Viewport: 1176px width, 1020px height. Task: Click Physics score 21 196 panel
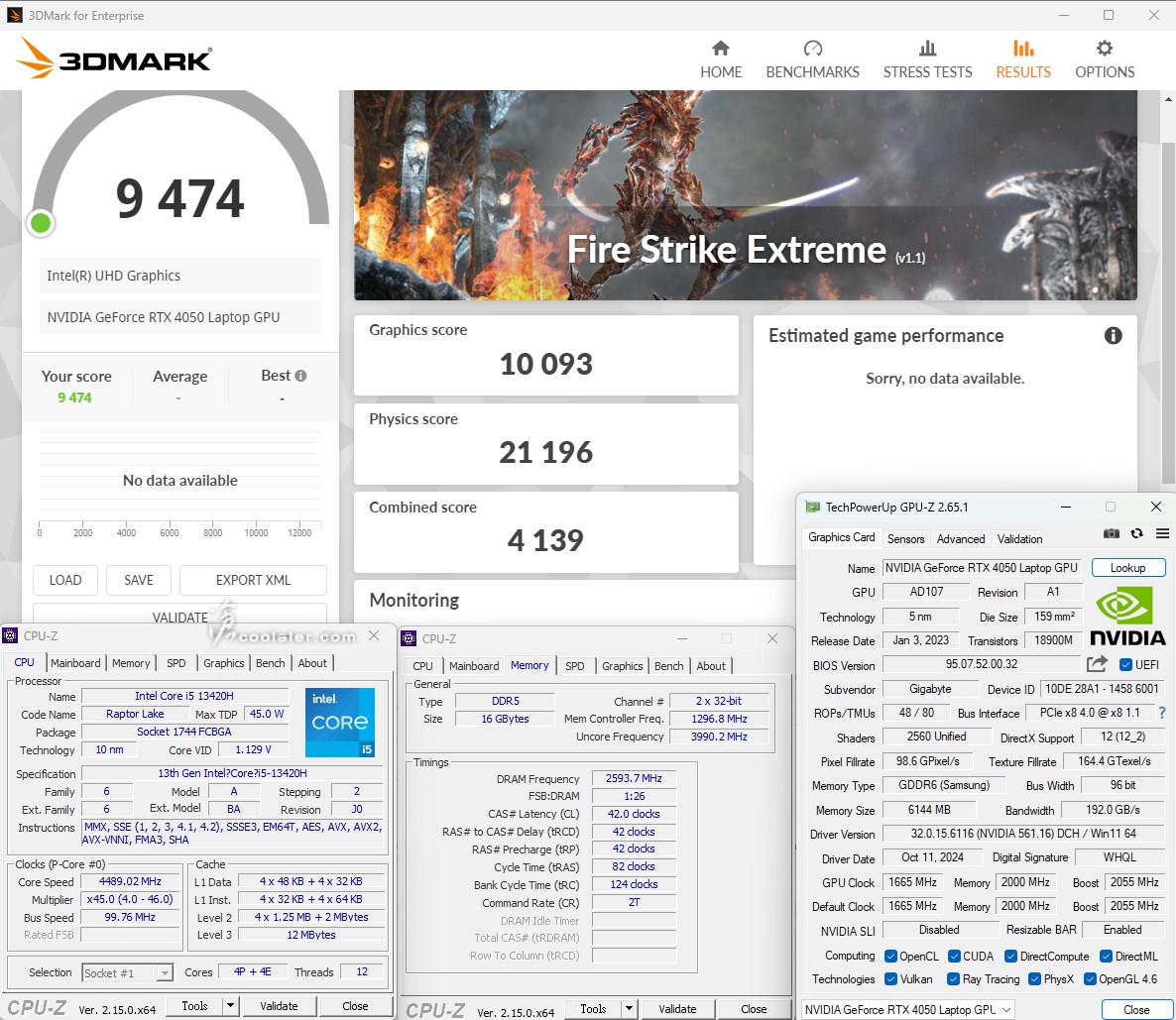[x=546, y=444]
